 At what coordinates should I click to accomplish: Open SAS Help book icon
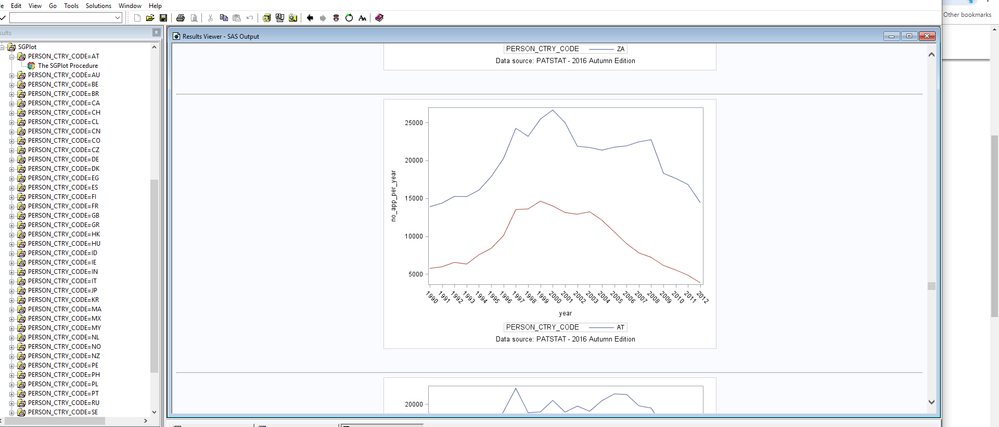tap(379, 18)
